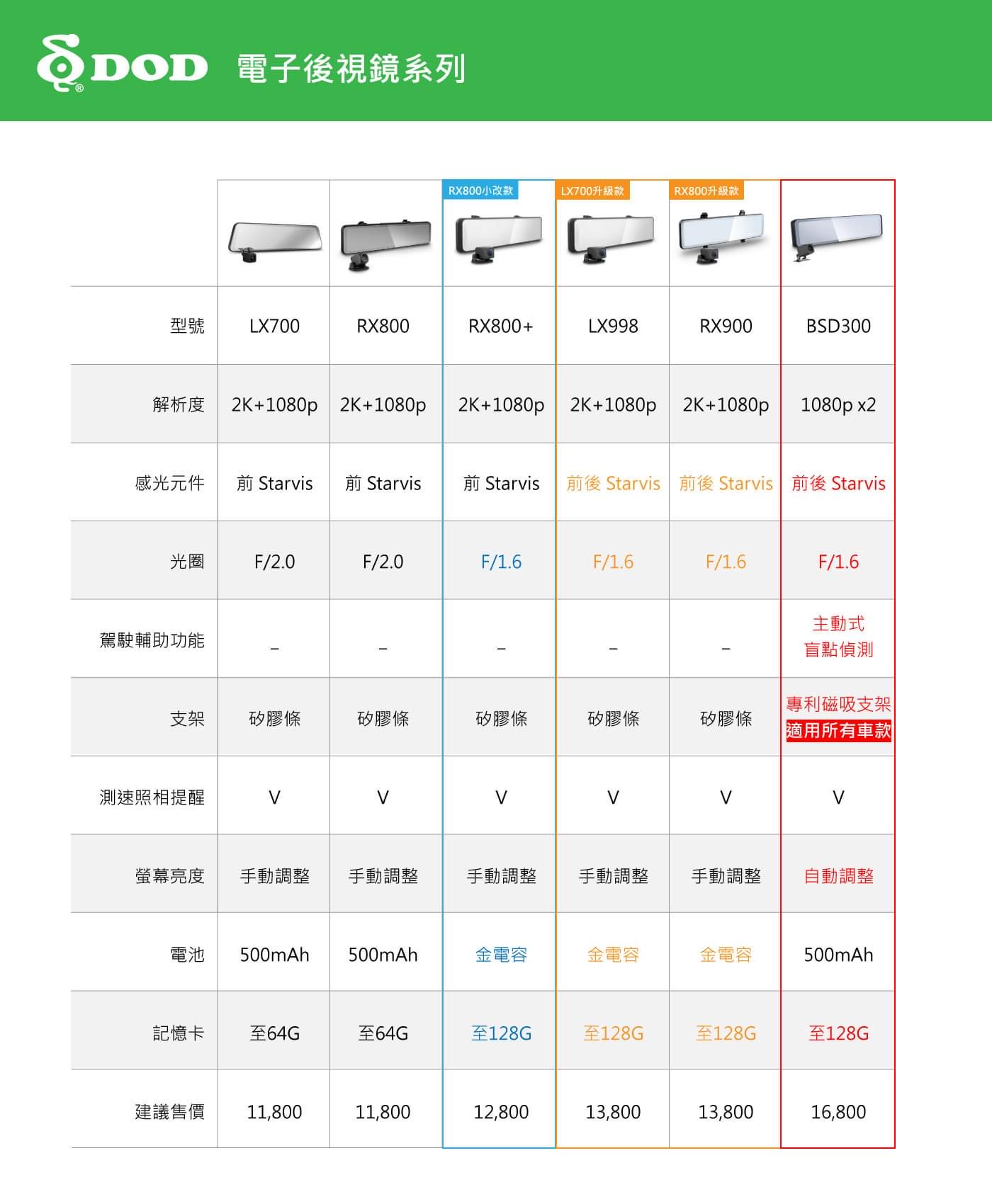Select the LX998 model name cell
992x1204 pixels.
point(613,326)
